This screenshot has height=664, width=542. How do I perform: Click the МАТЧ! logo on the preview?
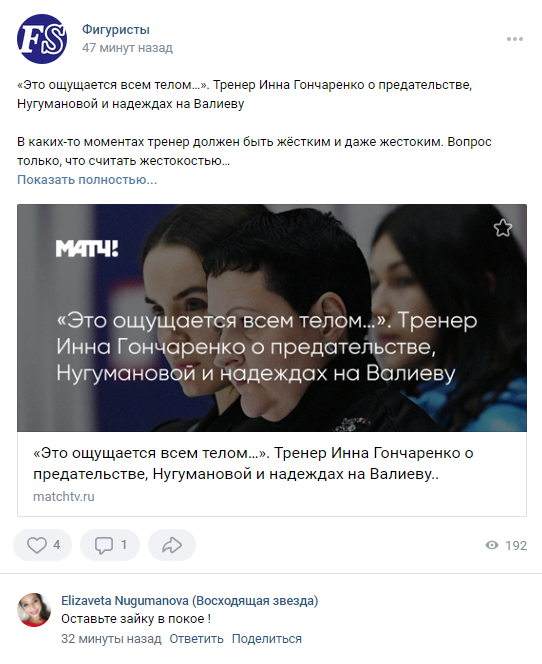(87, 249)
